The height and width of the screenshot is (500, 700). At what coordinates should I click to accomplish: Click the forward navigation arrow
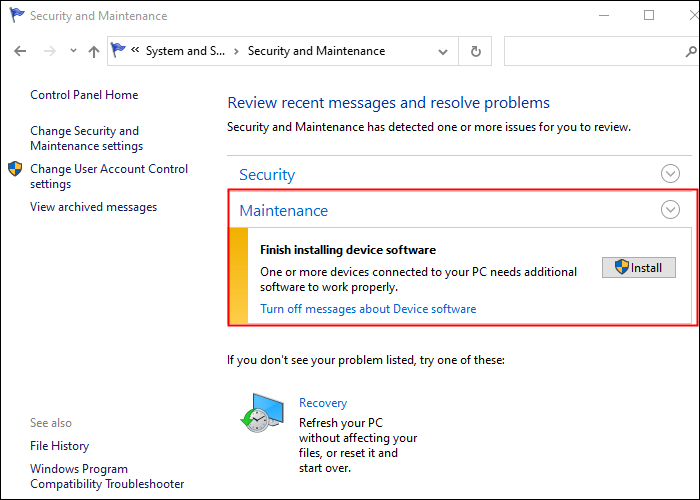50,51
